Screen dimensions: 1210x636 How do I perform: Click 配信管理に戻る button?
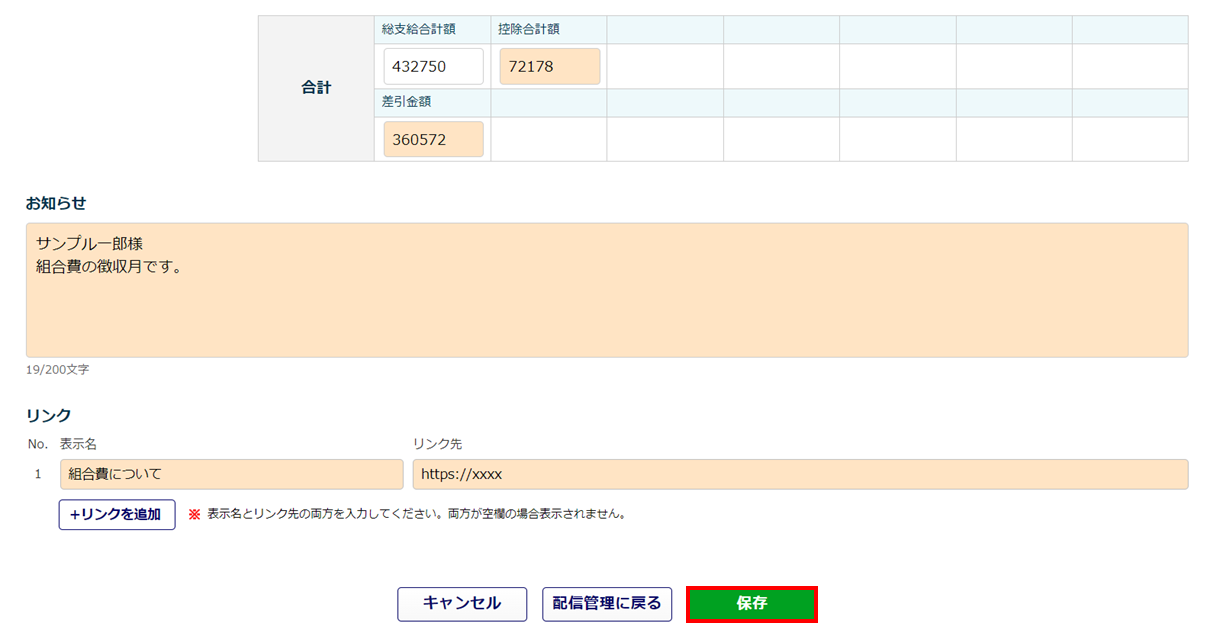[x=607, y=604]
